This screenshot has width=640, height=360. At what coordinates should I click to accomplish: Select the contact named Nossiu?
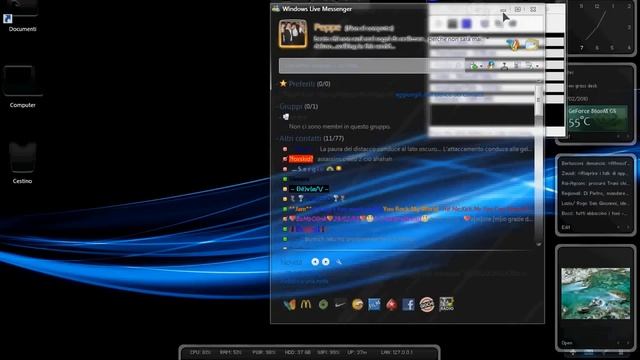[x=301, y=159]
